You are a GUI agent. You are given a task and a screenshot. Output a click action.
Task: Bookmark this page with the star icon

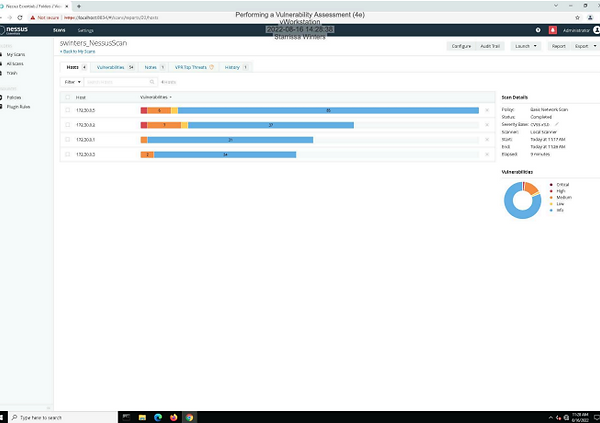coord(577,18)
